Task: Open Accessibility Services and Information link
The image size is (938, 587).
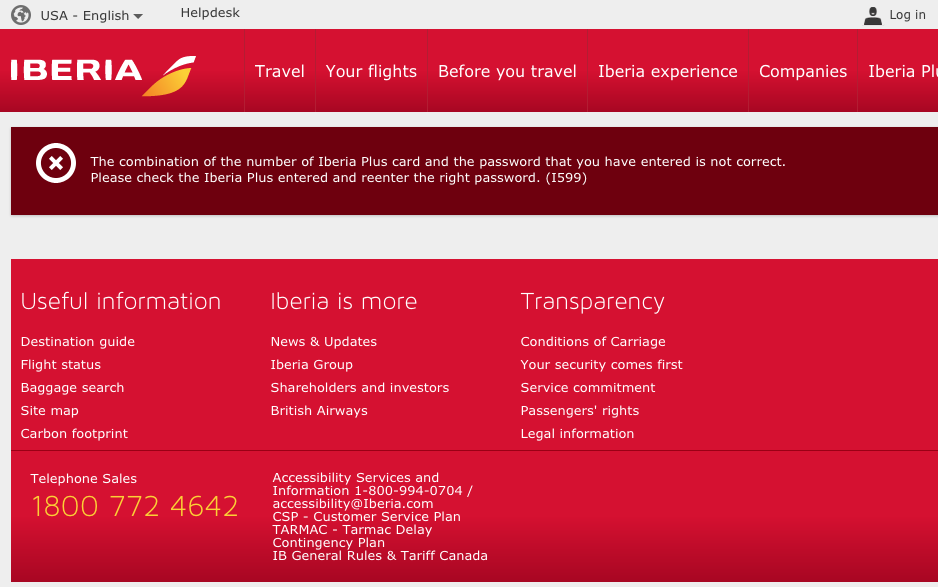Action: tap(372, 491)
